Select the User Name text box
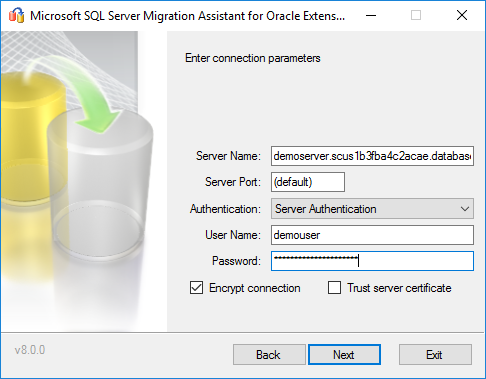Screen dimensions: 486x379 [372, 235]
